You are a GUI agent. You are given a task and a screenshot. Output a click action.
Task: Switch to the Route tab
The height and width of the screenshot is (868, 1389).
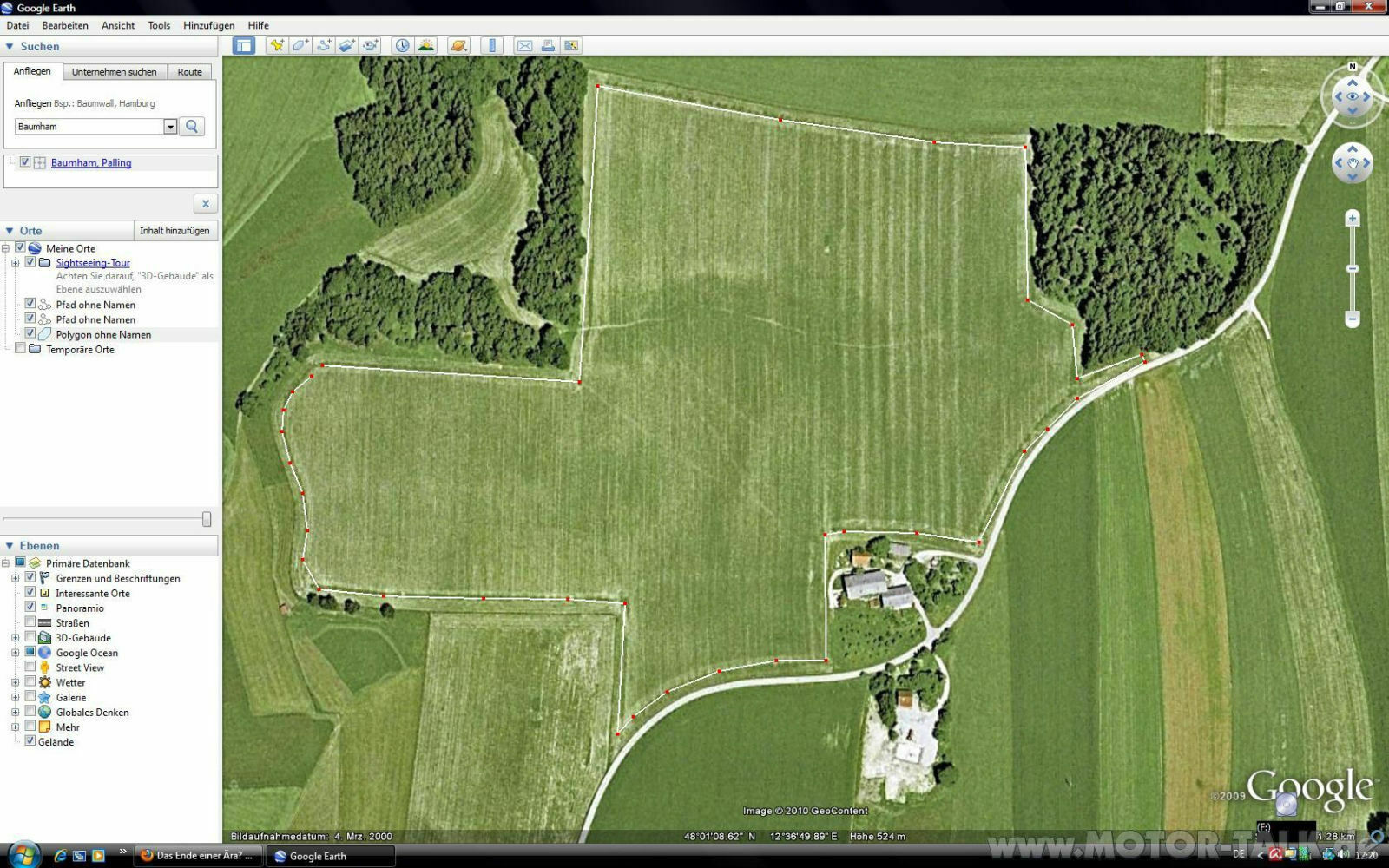(189, 72)
